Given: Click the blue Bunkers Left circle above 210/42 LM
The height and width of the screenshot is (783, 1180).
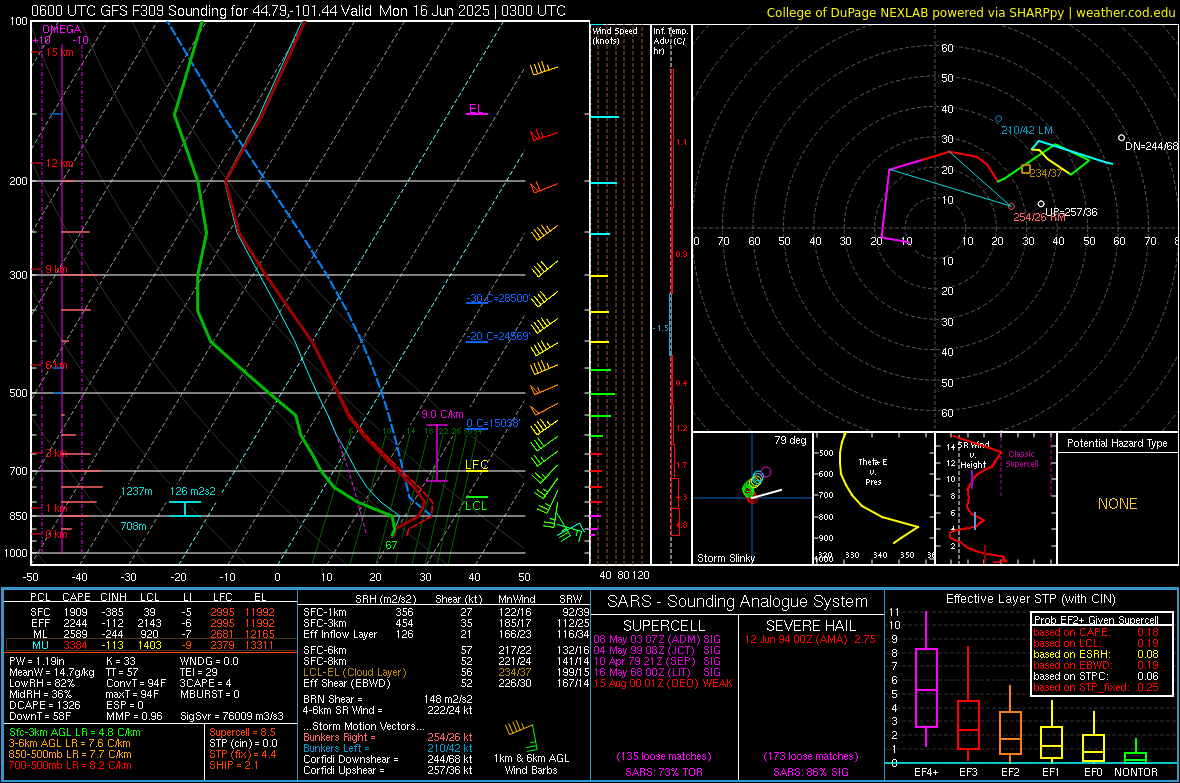Looking at the screenshot, I should point(999,119).
